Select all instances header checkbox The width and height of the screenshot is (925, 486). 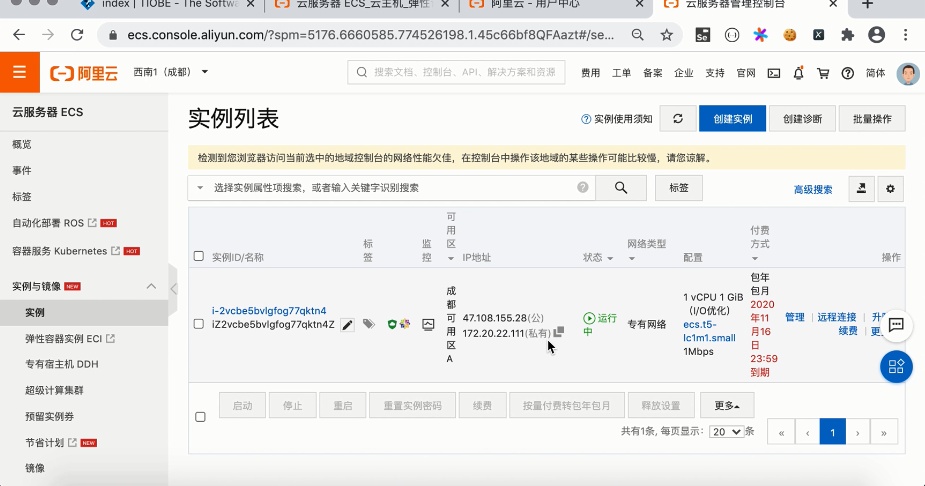(199, 256)
